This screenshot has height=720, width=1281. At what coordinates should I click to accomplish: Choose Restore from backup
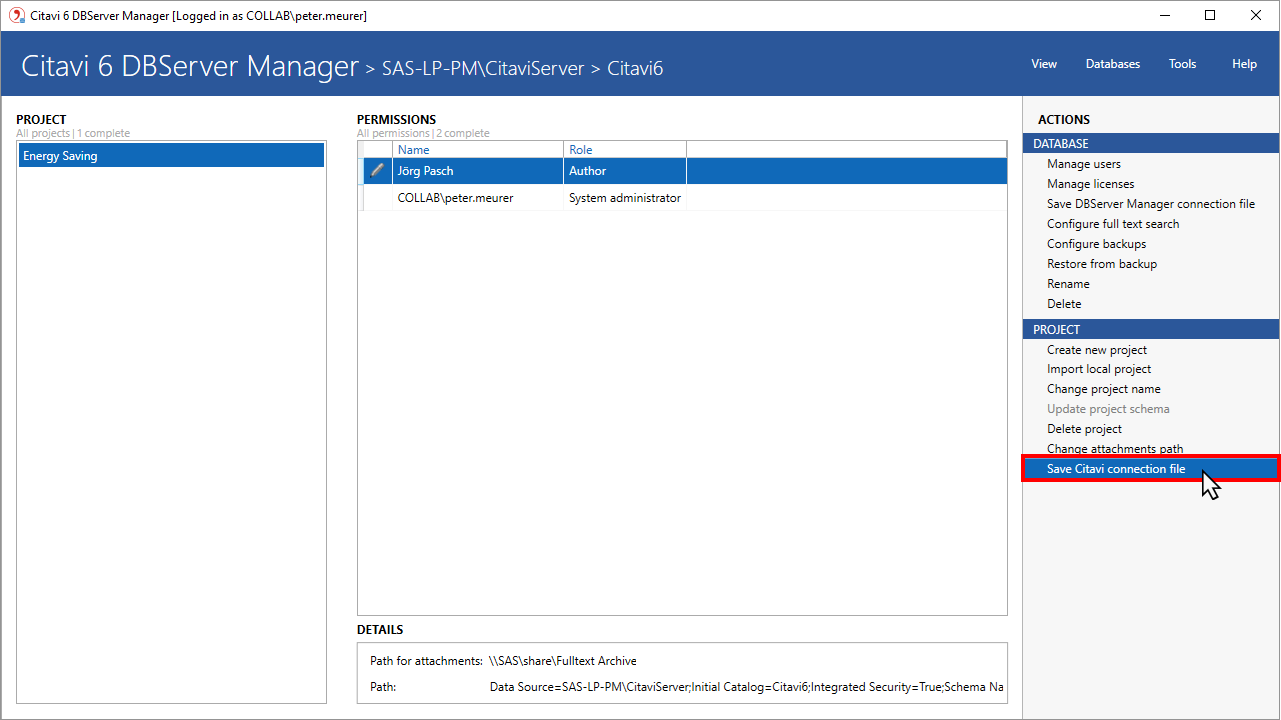tap(1101, 264)
